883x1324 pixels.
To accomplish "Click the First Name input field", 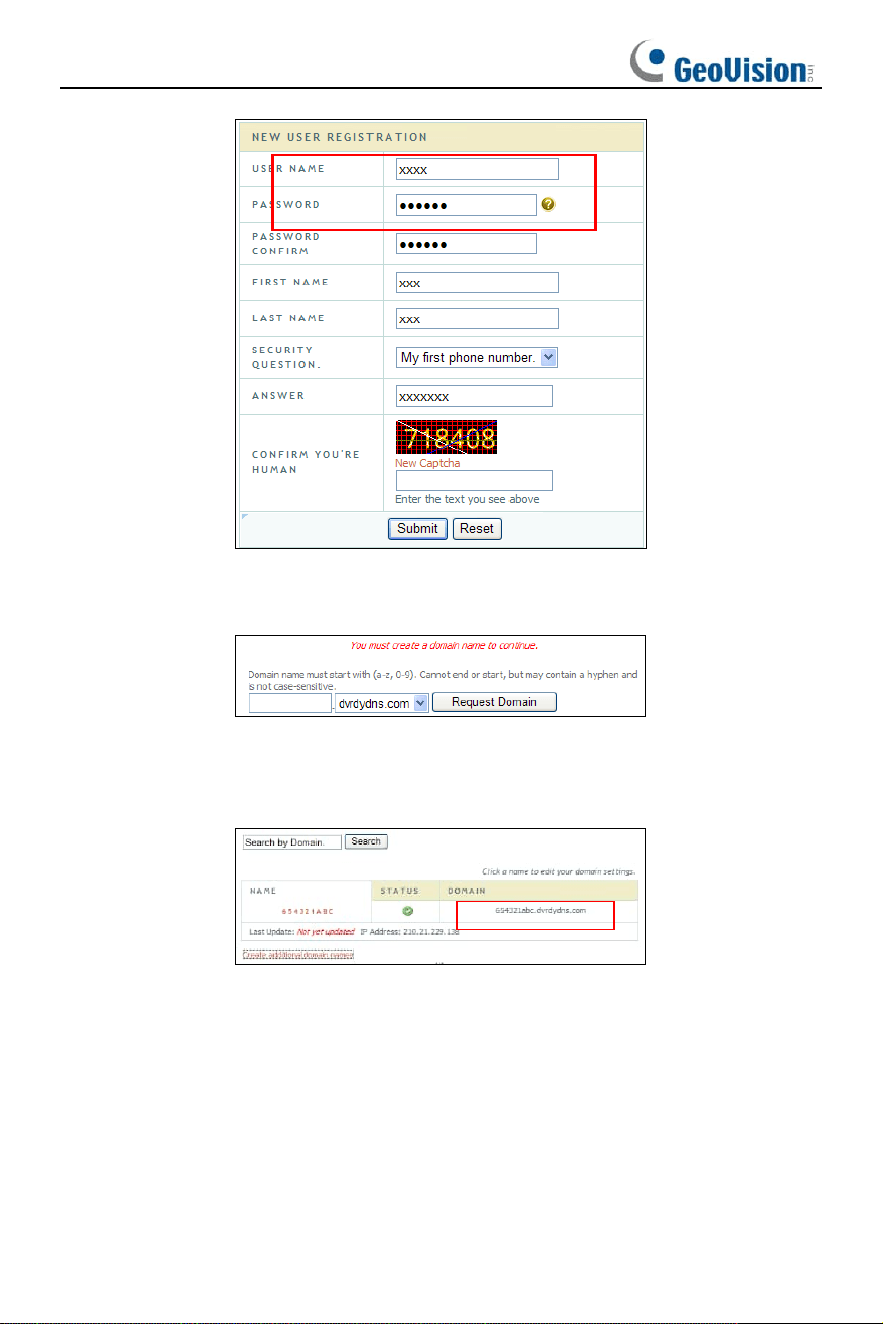I will point(477,283).
